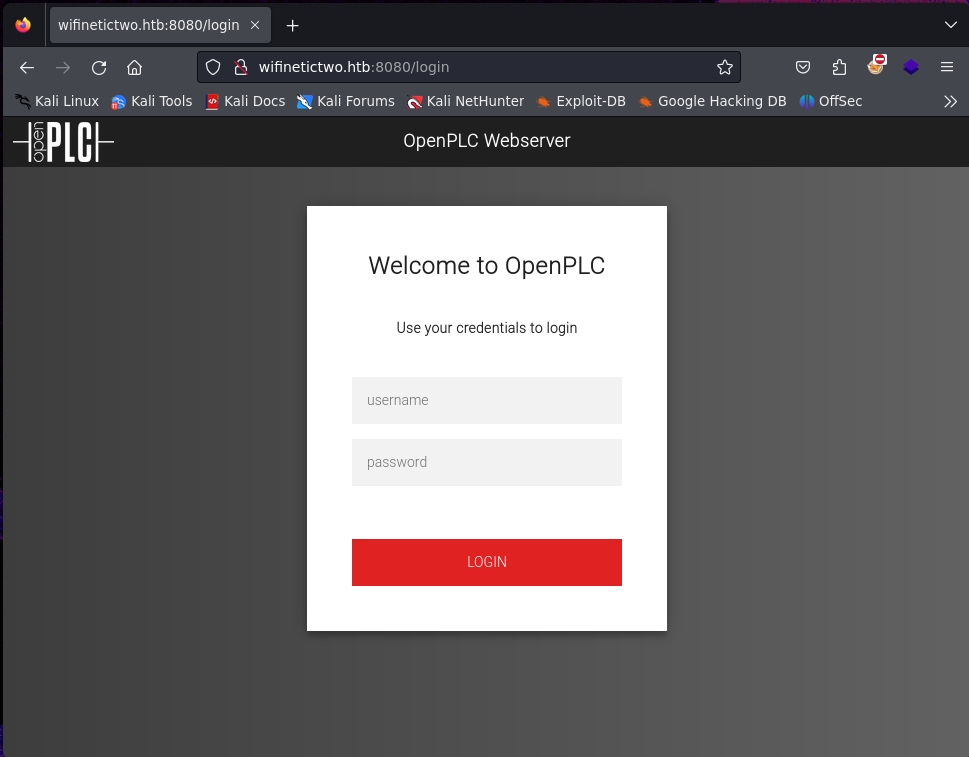Open the Exploit-DB bookmark
Image resolution: width=969 pixels, height=757 pixels.
[580, 101]
